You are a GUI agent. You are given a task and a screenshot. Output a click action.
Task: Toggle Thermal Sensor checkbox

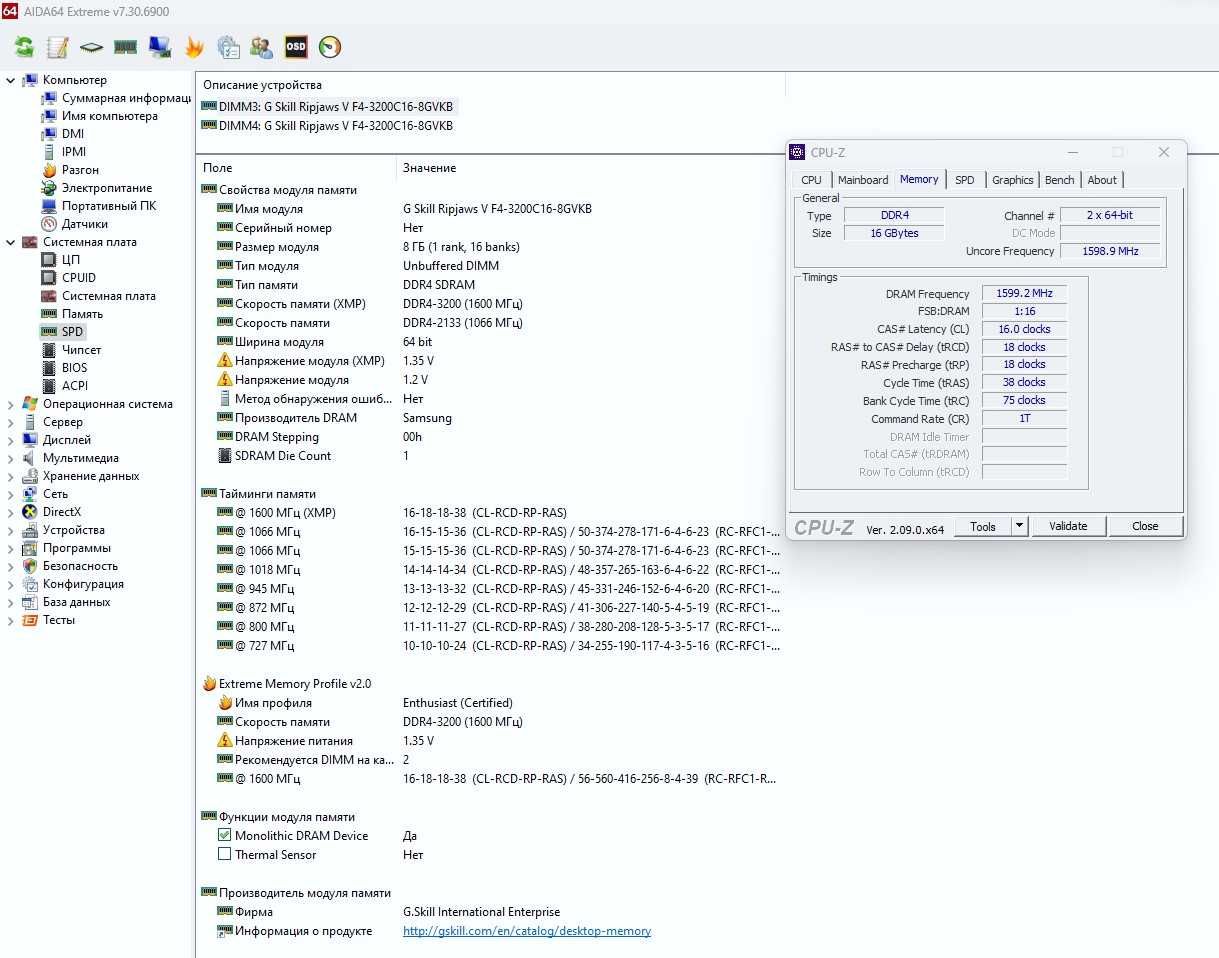click(x=224, y=855)
